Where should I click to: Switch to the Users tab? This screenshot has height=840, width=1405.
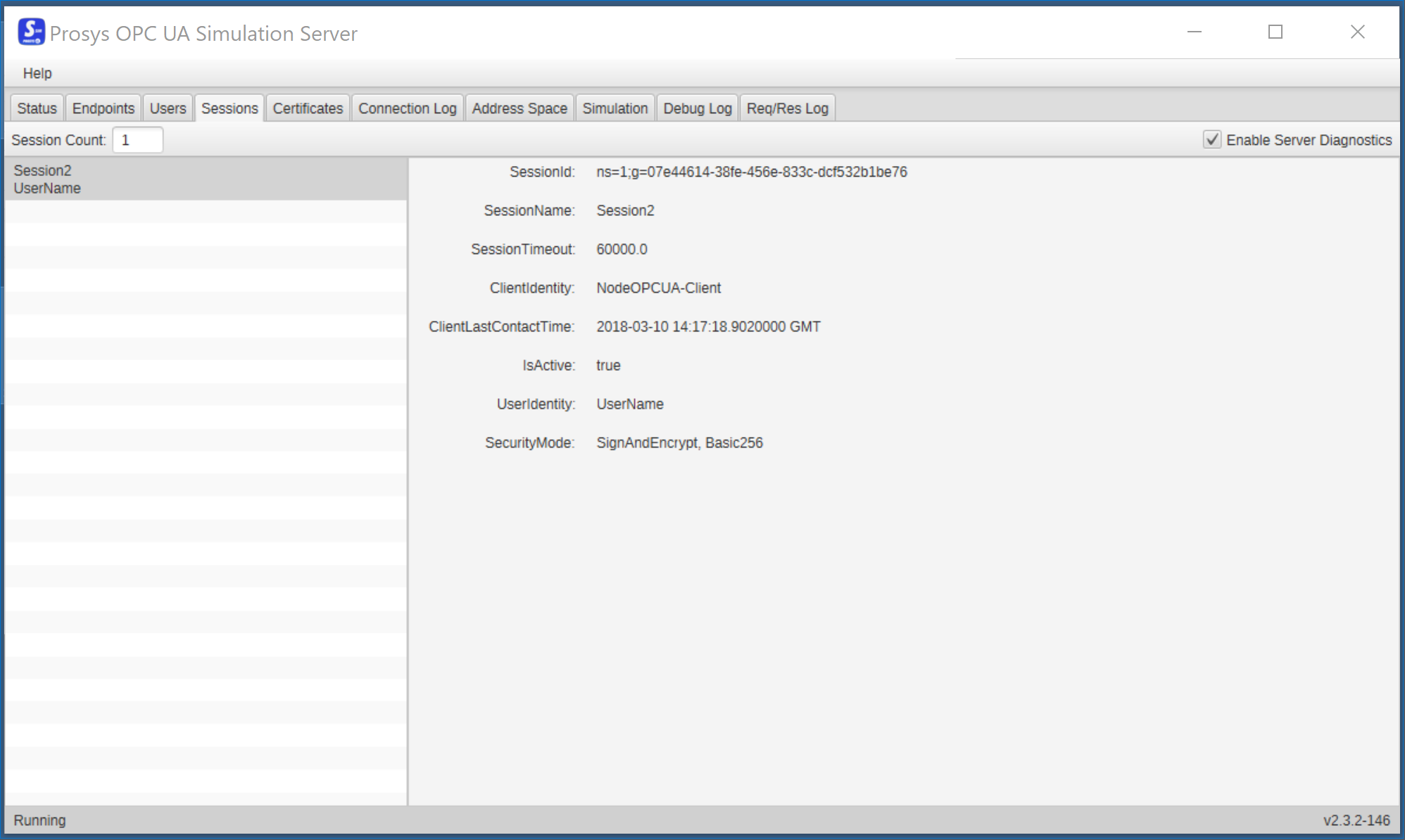[x=168, y=108]
